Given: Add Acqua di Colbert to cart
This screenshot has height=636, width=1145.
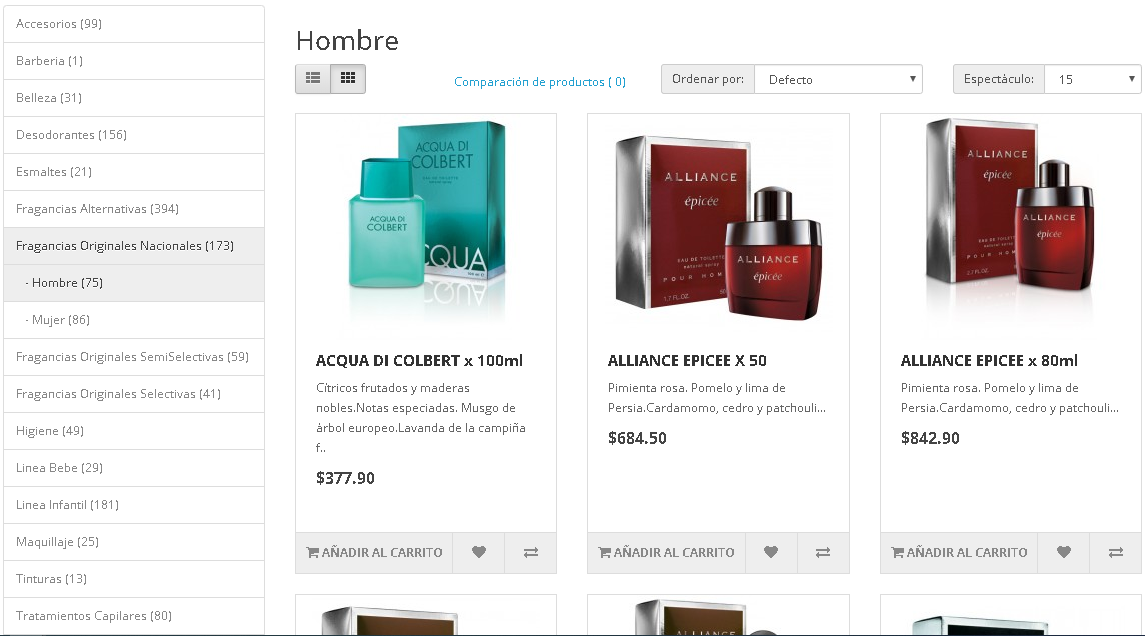Looking at the screenshot, I should (x=374, y=553).
